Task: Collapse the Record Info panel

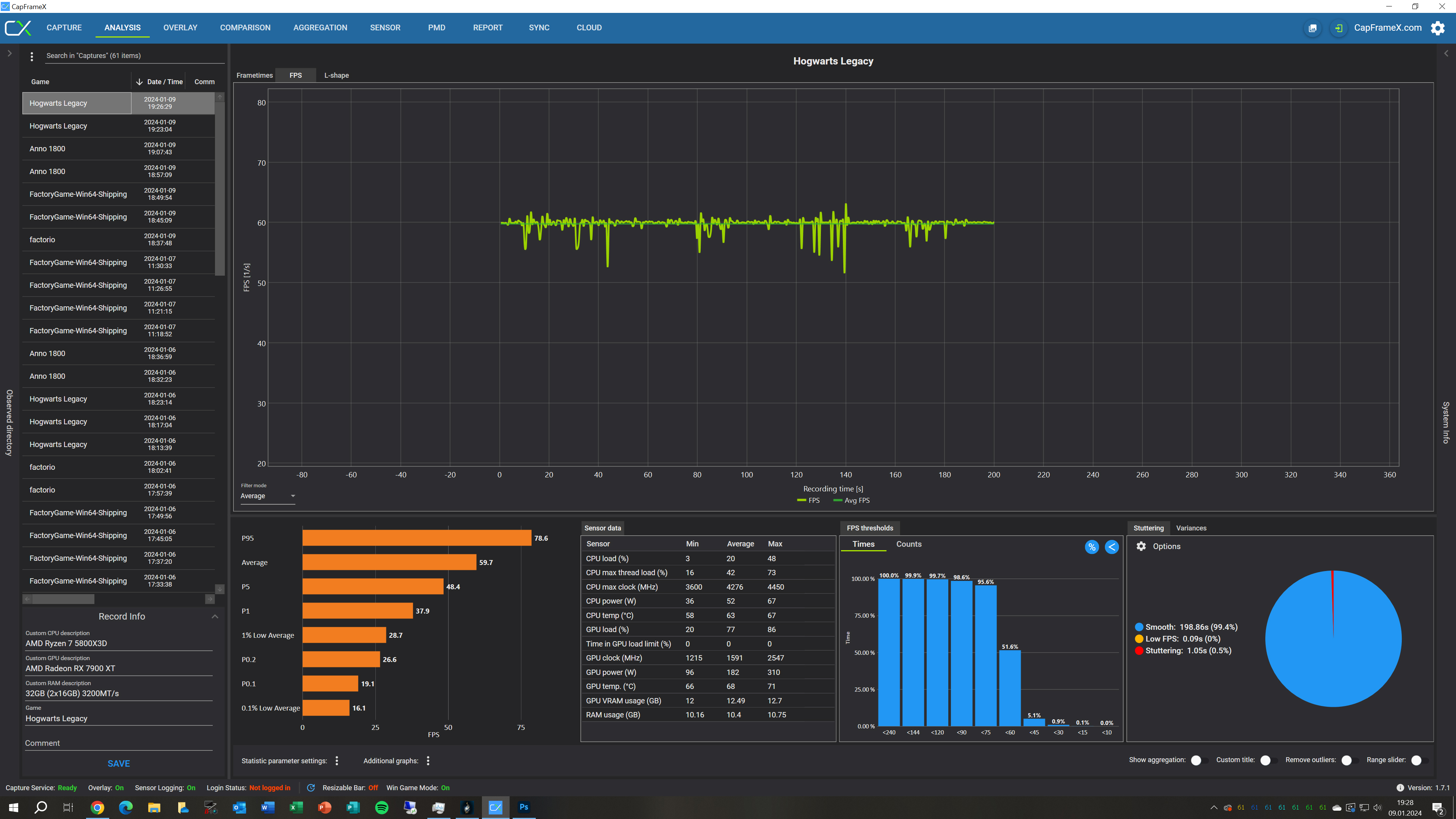Action: coord(215,616)
